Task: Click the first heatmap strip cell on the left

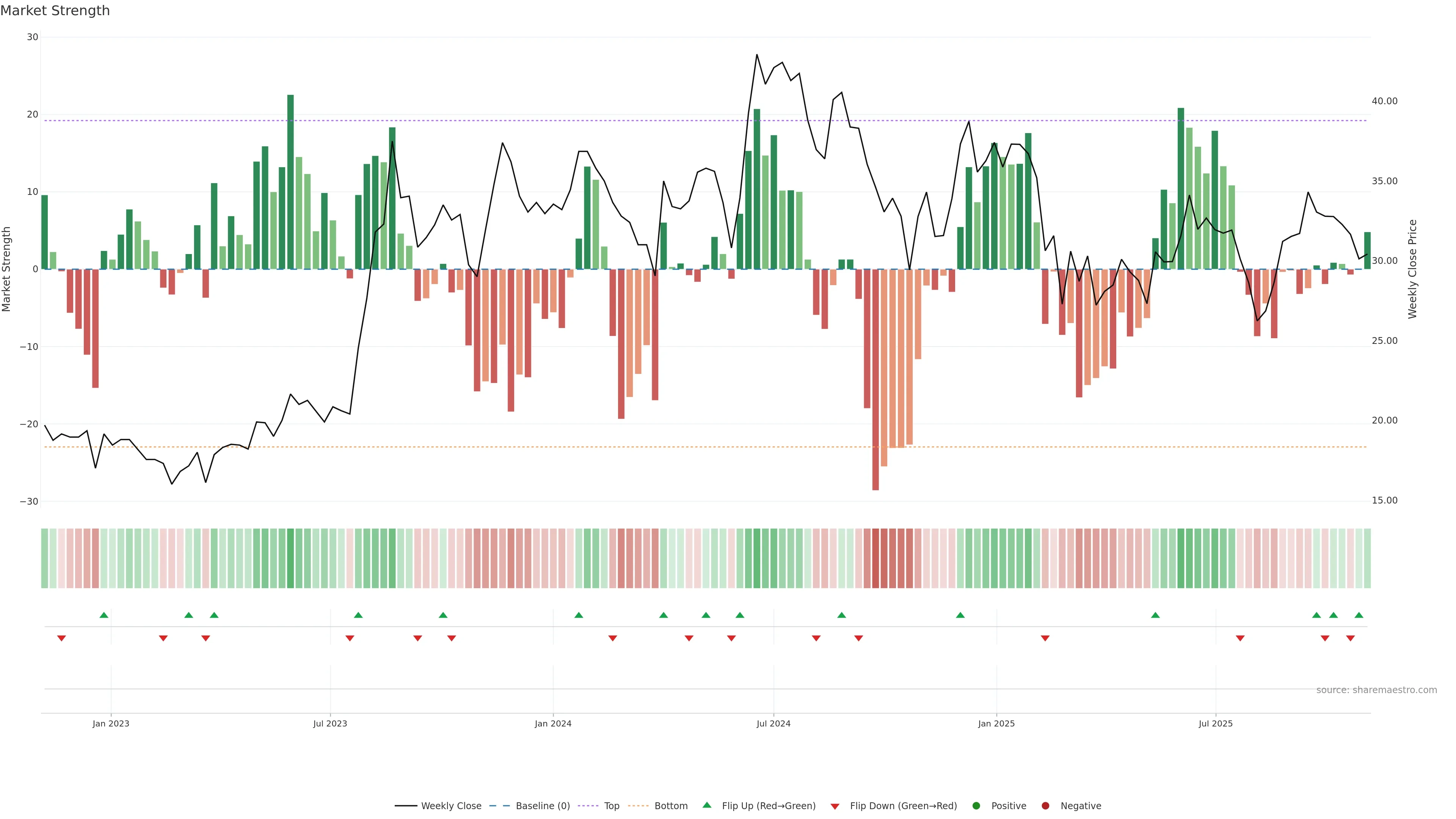Action: pos(44,559)
